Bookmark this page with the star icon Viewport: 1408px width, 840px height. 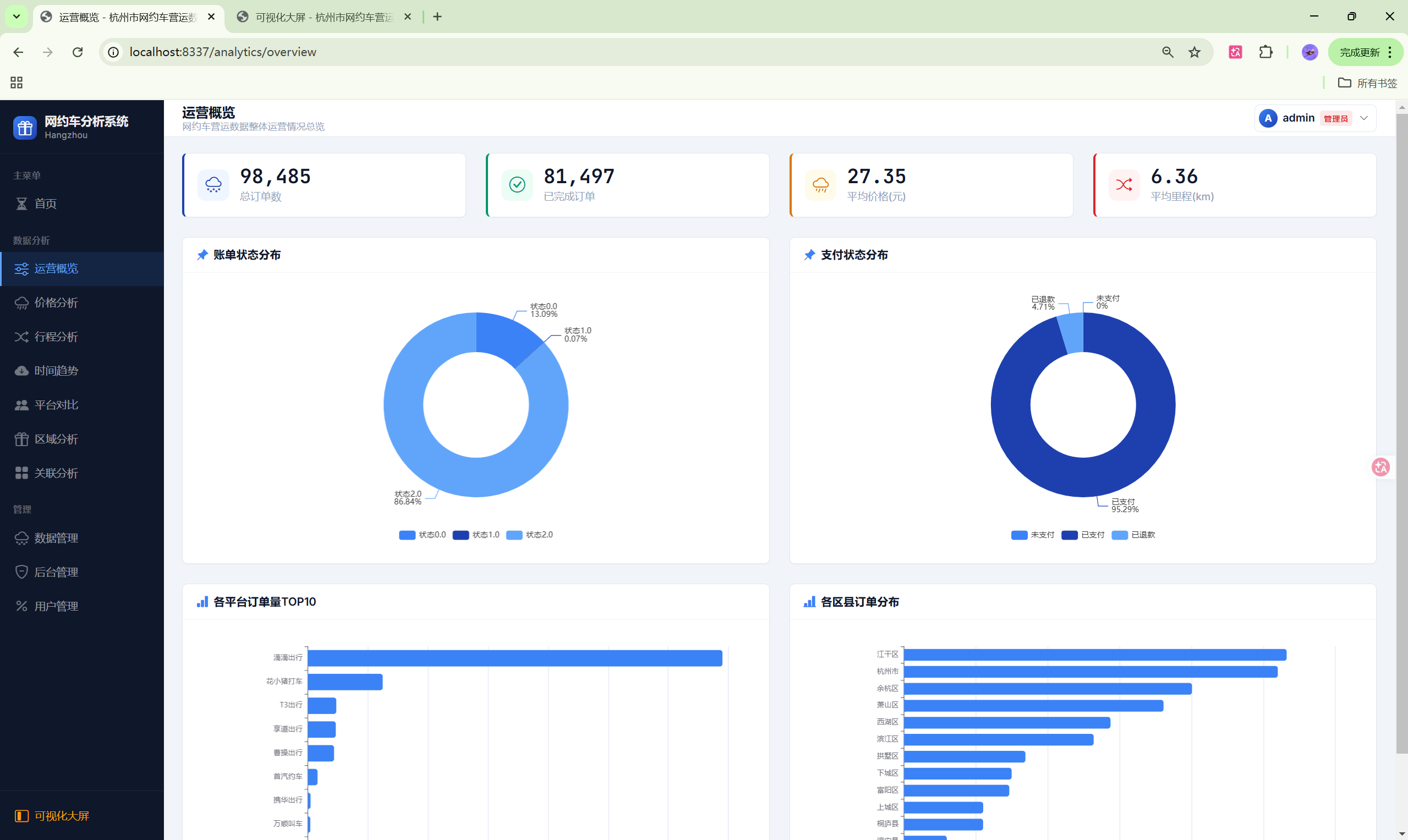point(1195,52)
